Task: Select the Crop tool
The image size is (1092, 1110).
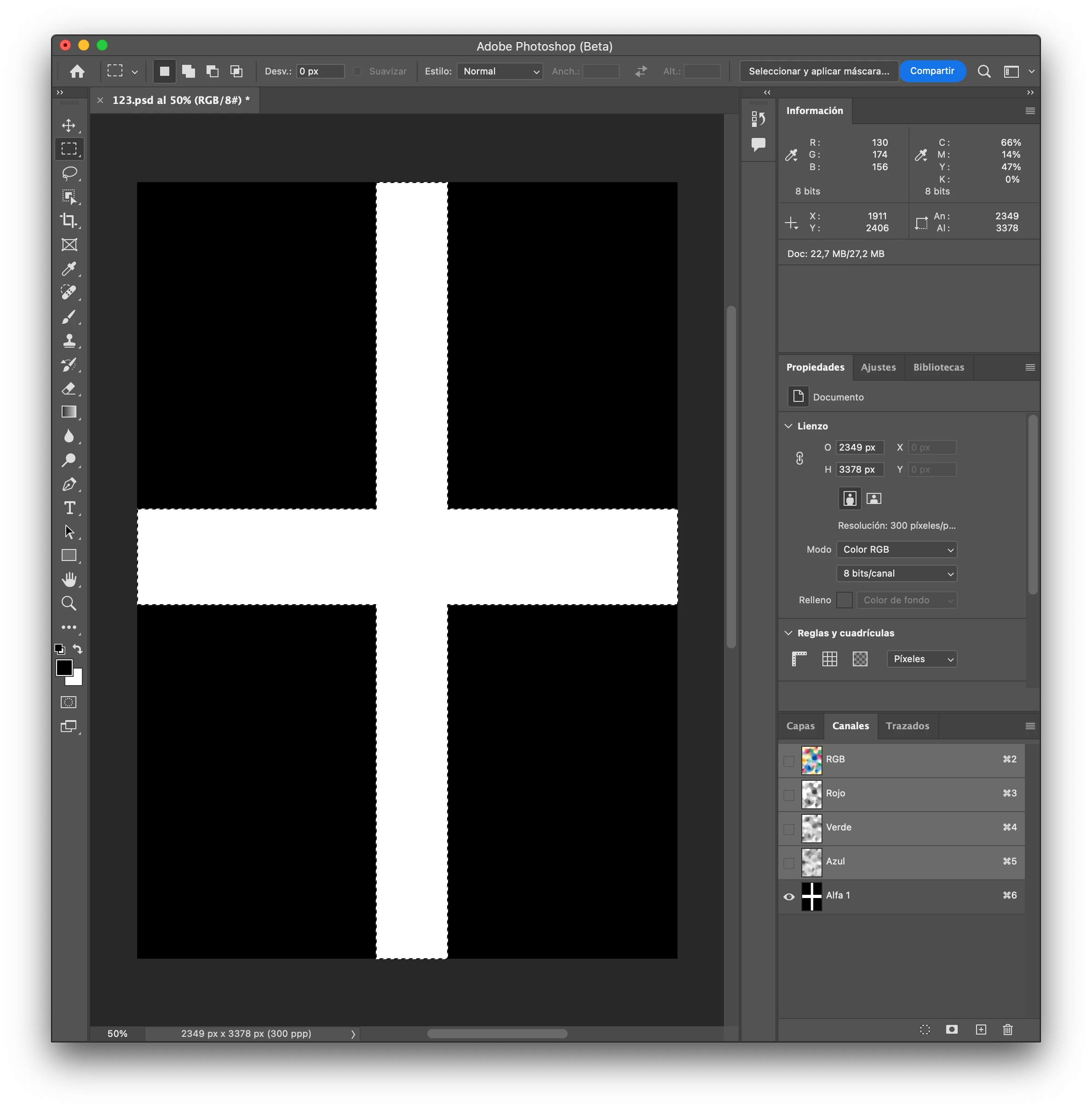Action: 69,221
